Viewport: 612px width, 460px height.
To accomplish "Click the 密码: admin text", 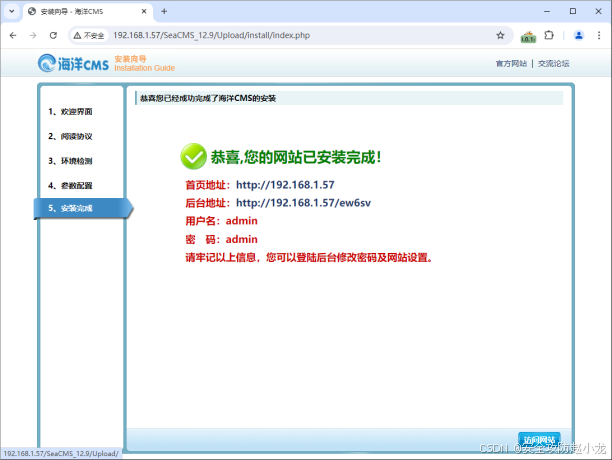I will coord(221,239).
